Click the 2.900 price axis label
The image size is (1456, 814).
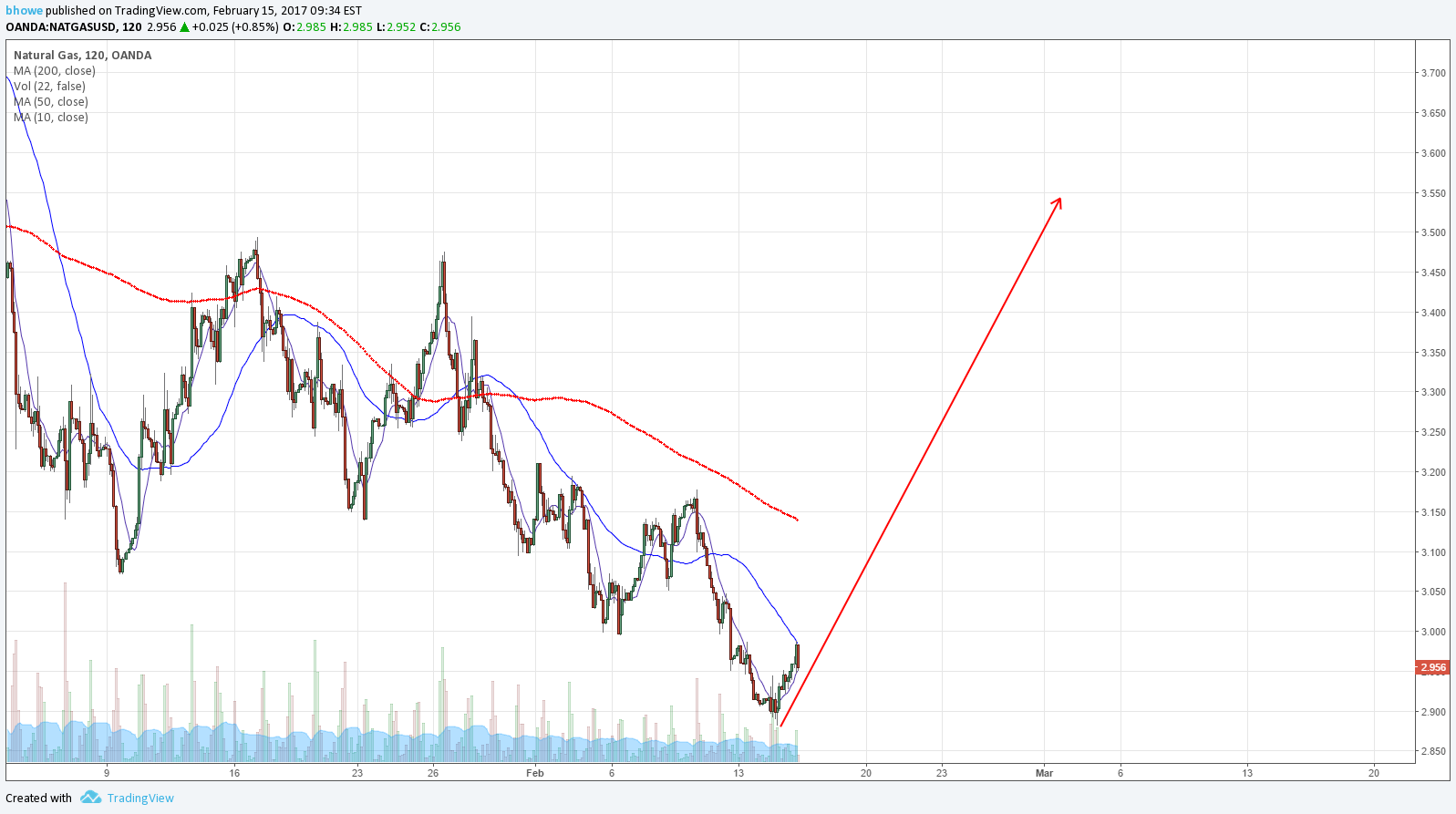pos(1433,712)
